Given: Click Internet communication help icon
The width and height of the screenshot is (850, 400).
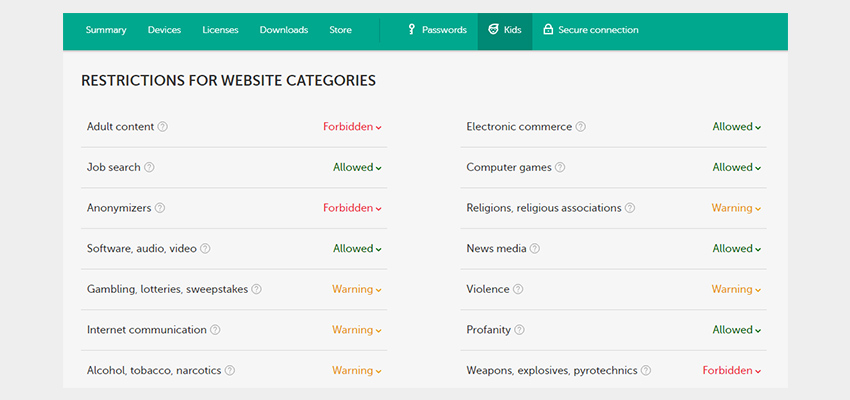Looking at the screenshot, I should pos(215,330).
